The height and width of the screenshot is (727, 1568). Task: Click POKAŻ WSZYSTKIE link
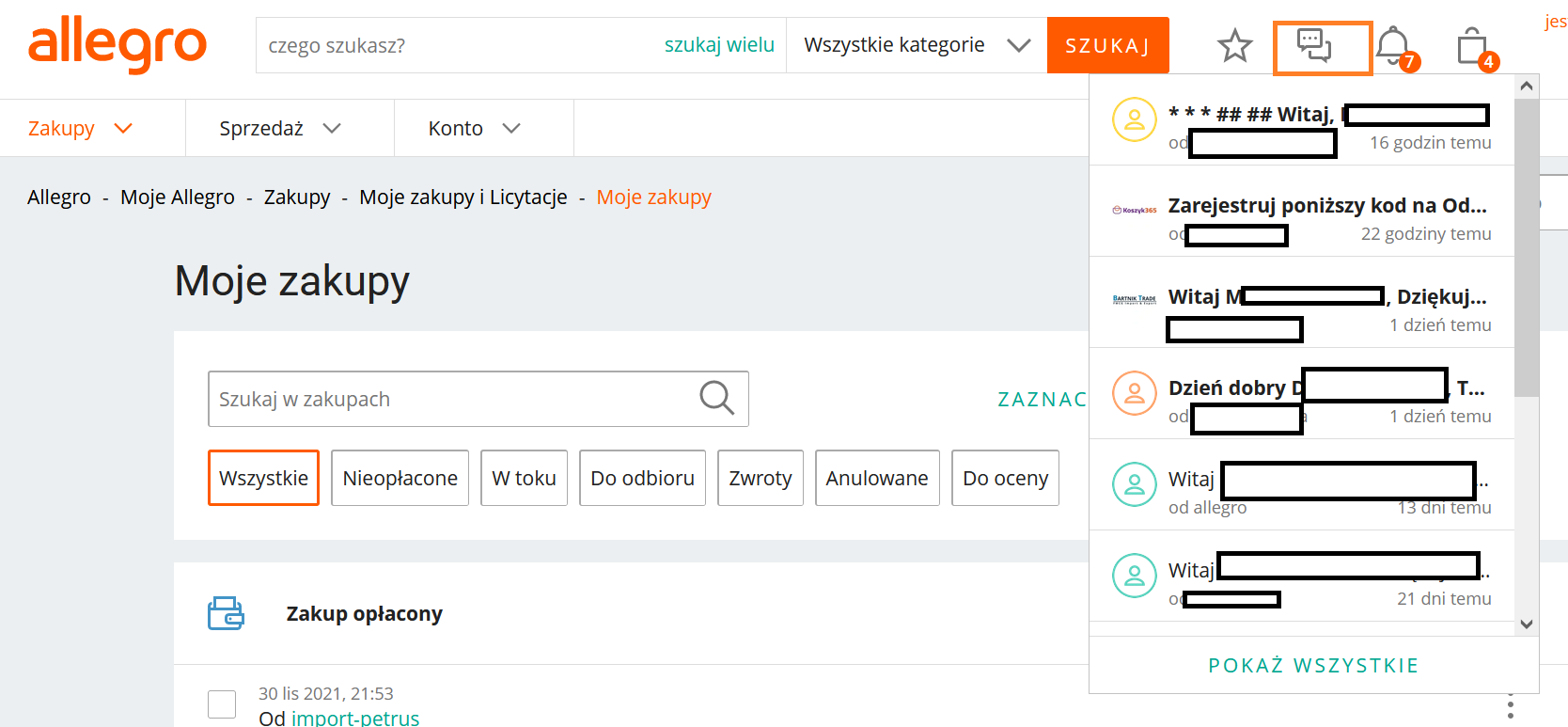point(1313,666)
